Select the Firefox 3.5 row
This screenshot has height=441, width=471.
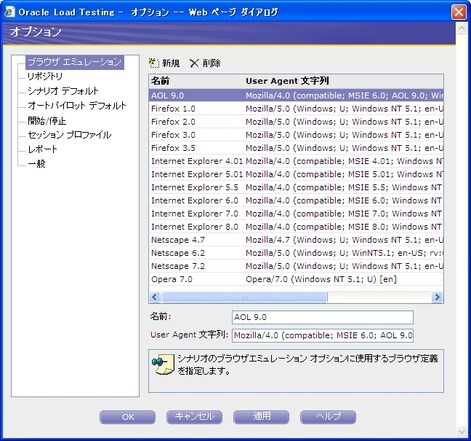(x=296, y=148)
